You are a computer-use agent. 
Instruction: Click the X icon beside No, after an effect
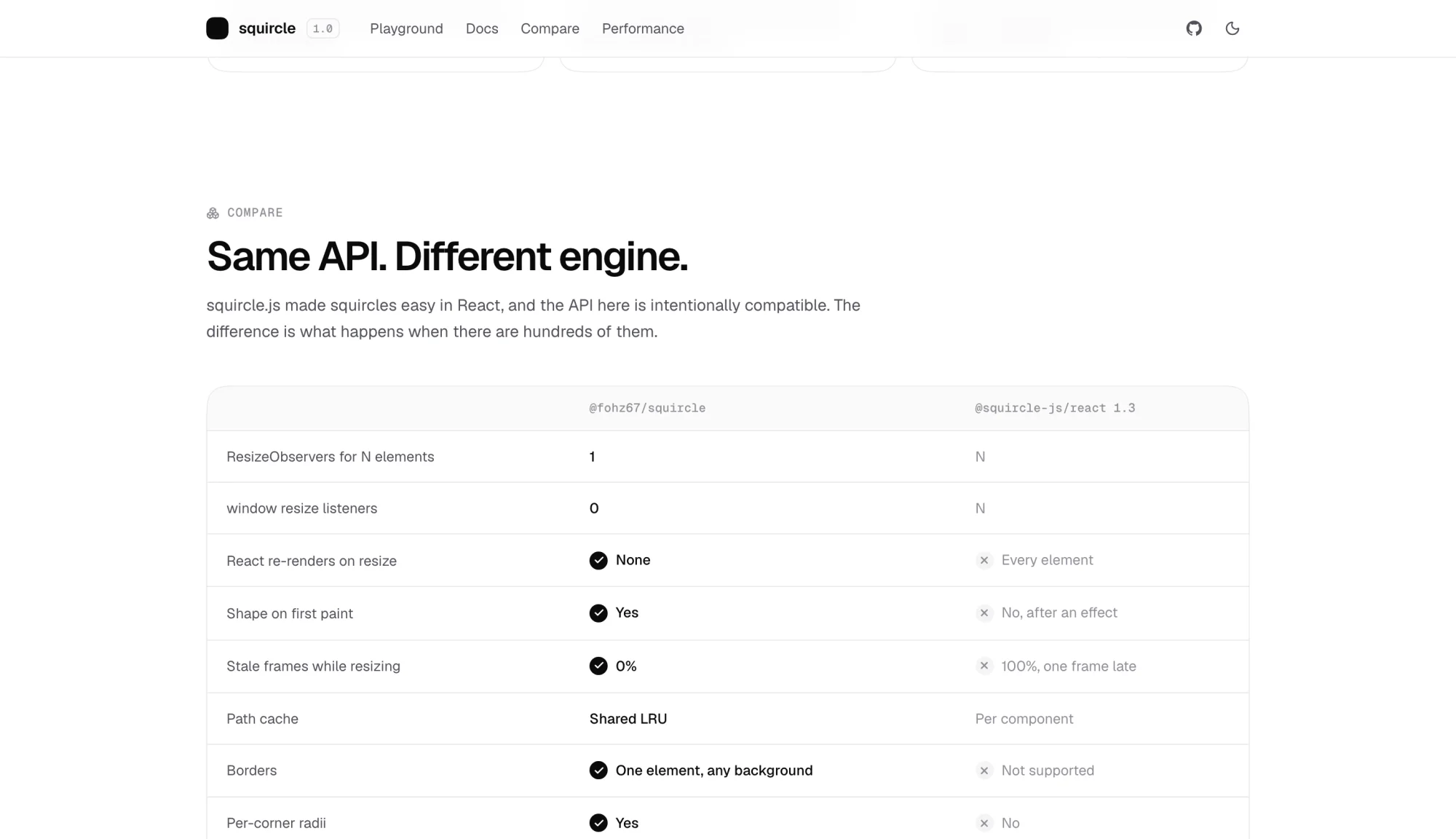(x=984, y=613)
